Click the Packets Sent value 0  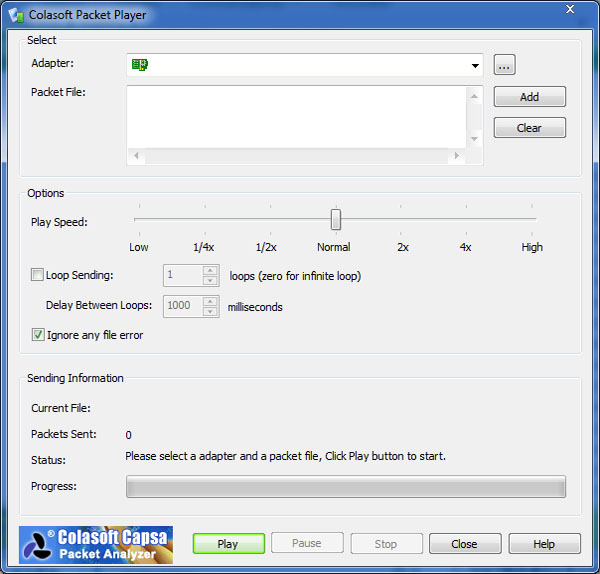point(129,435)
